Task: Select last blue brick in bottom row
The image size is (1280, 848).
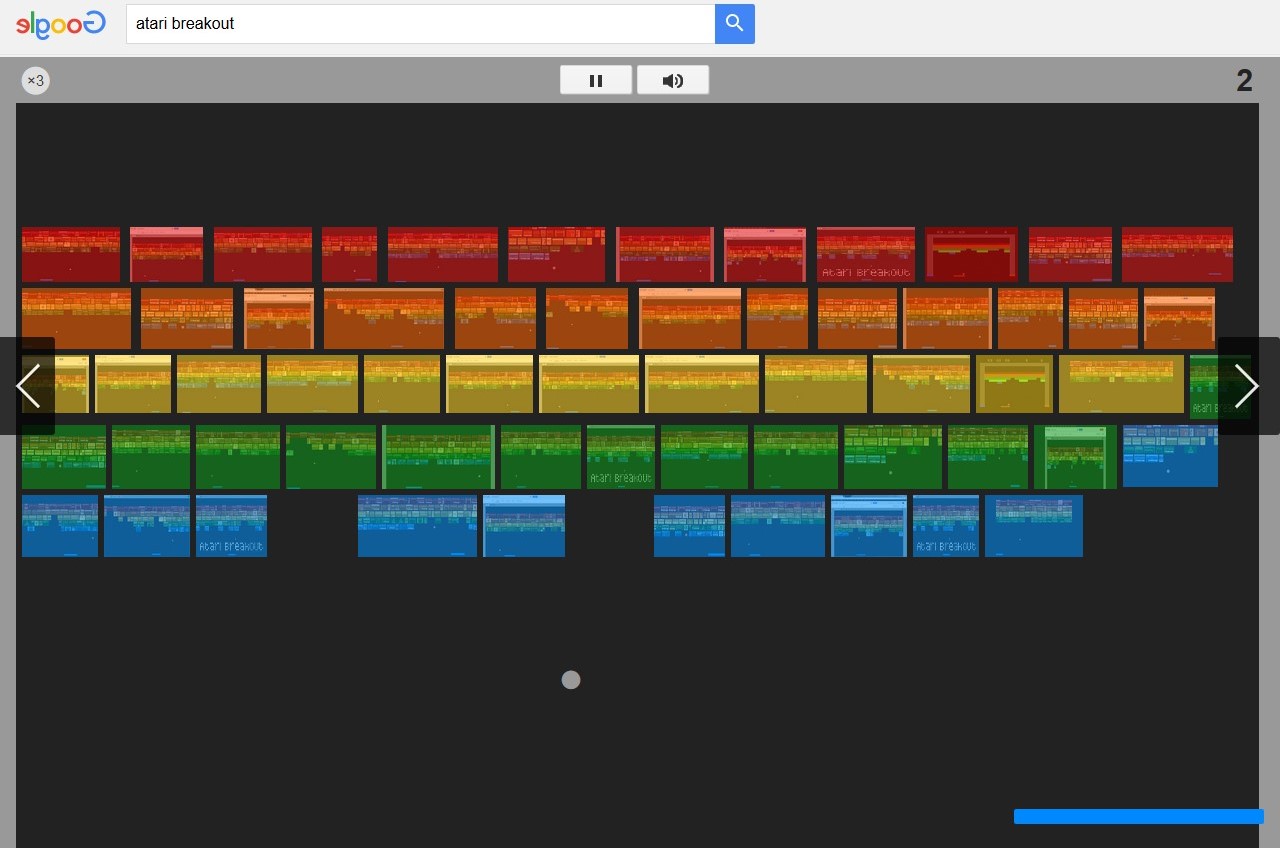Action: [x=1034, y=526]
